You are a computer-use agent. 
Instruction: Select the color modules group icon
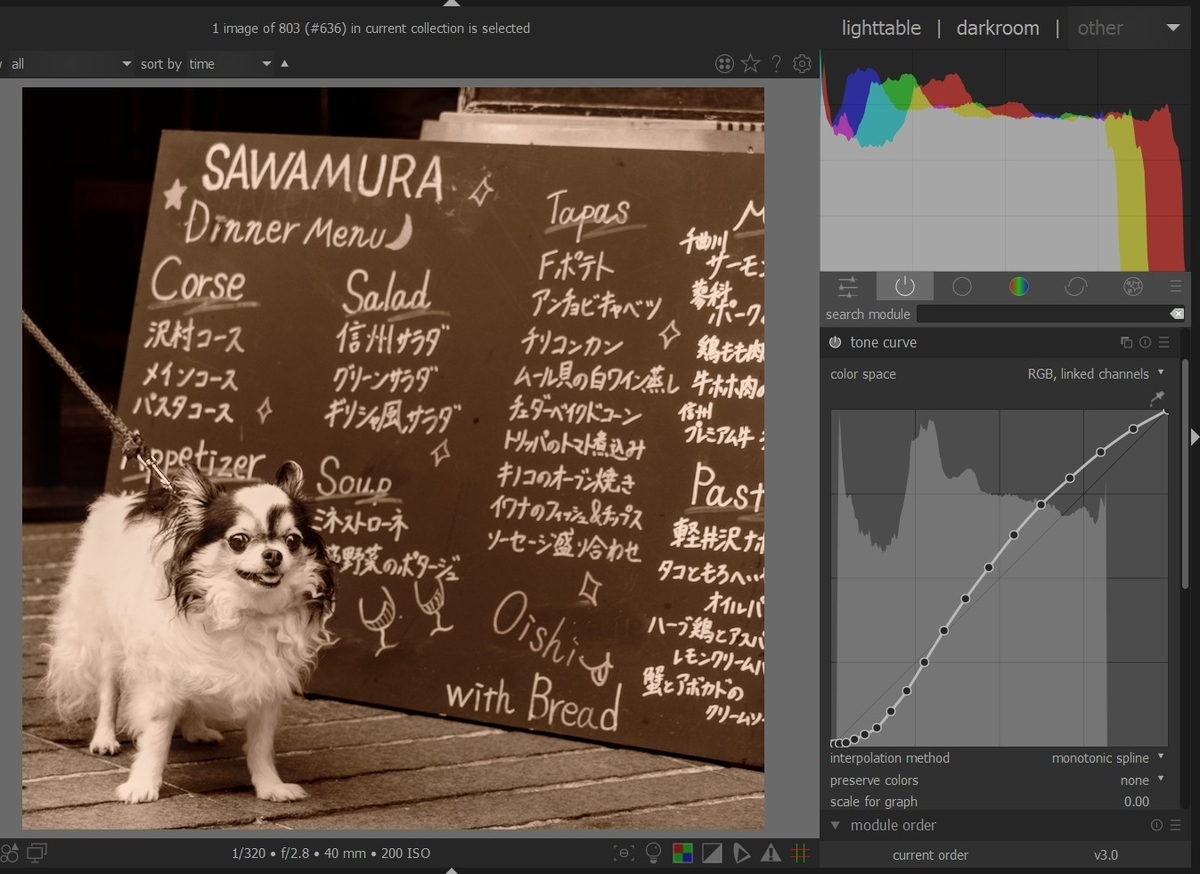[1019, 287]
